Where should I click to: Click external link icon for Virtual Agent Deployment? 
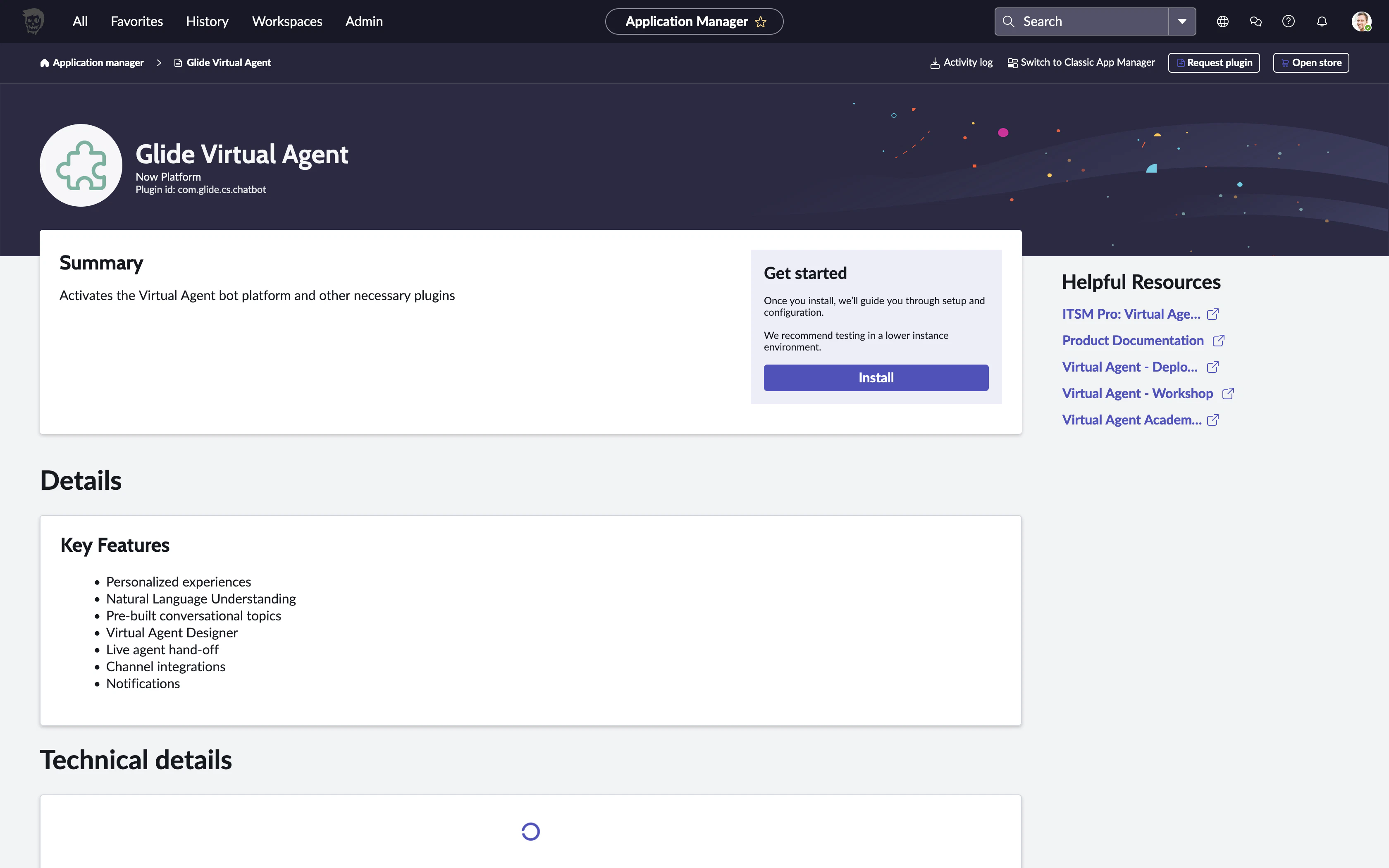[x=1213, y=367]
